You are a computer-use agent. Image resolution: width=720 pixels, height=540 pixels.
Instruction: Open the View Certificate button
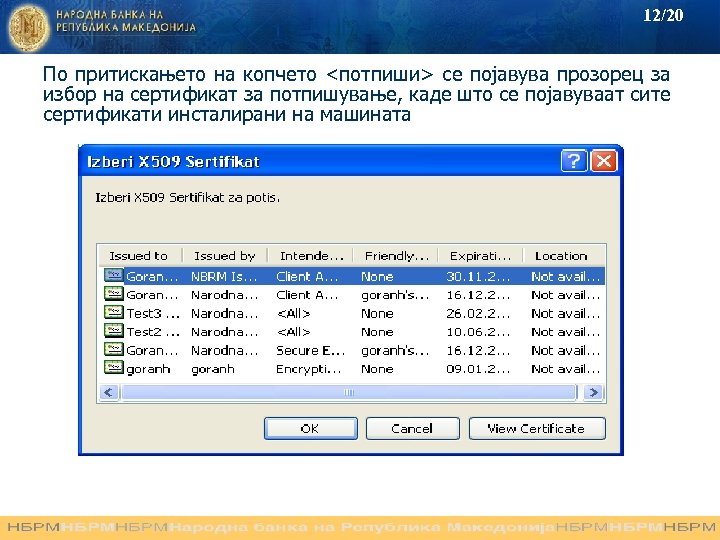(x=537, y=428)
